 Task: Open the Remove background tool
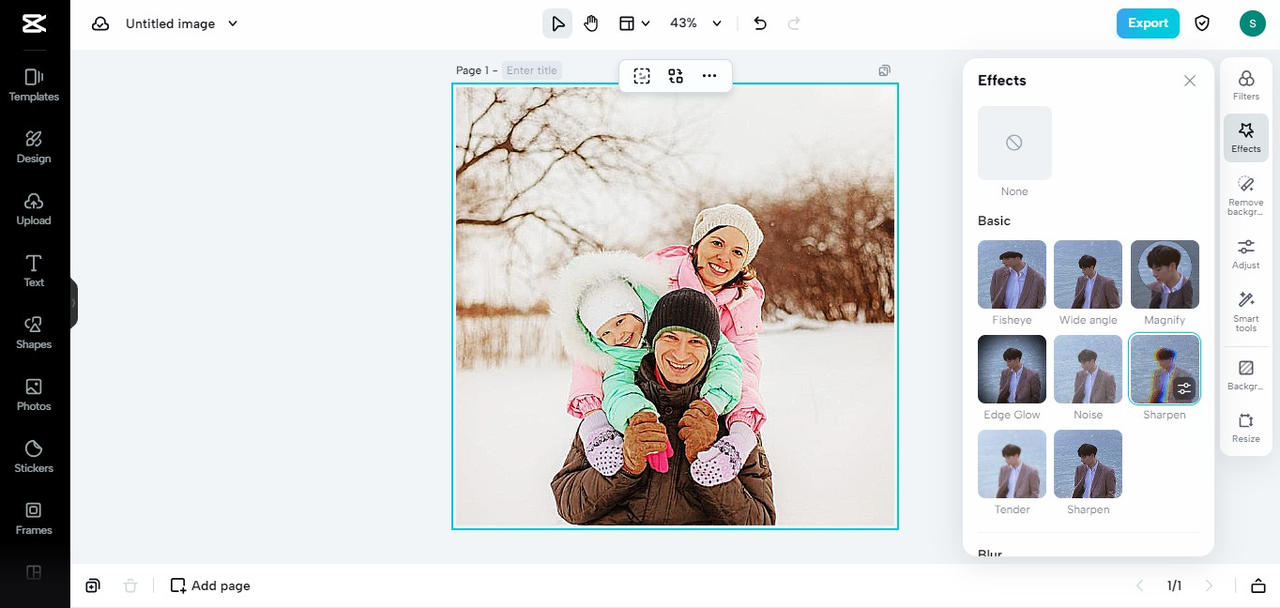1246,195
